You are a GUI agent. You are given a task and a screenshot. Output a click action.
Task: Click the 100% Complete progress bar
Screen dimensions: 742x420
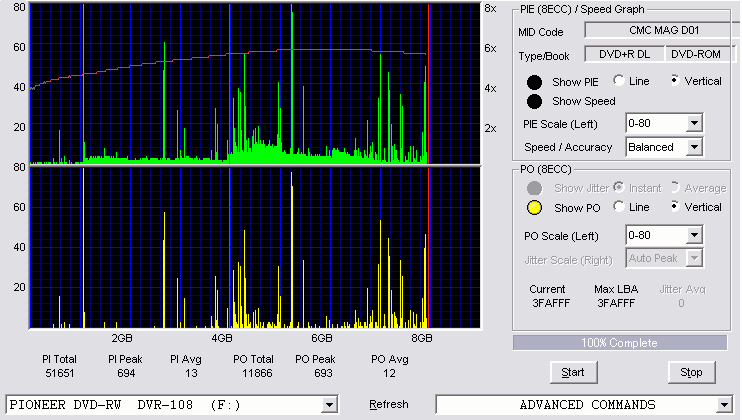click(620, 343)
